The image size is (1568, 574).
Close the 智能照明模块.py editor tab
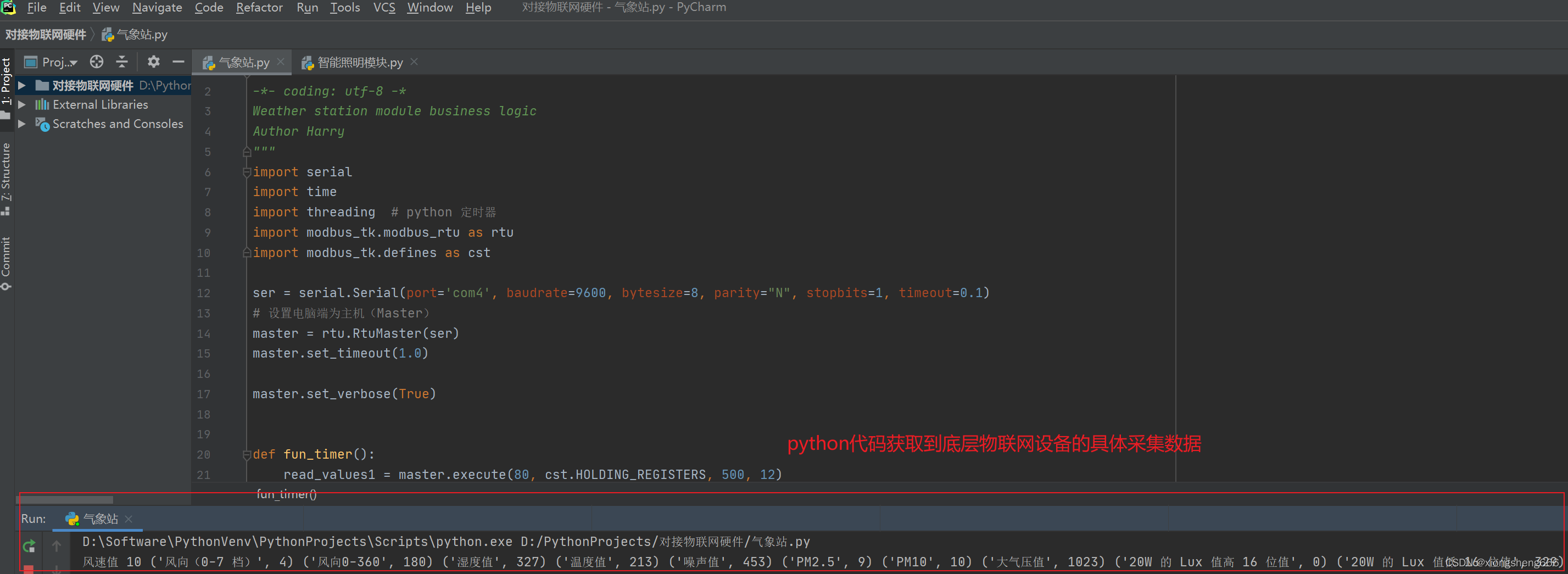tap(415, 62)
